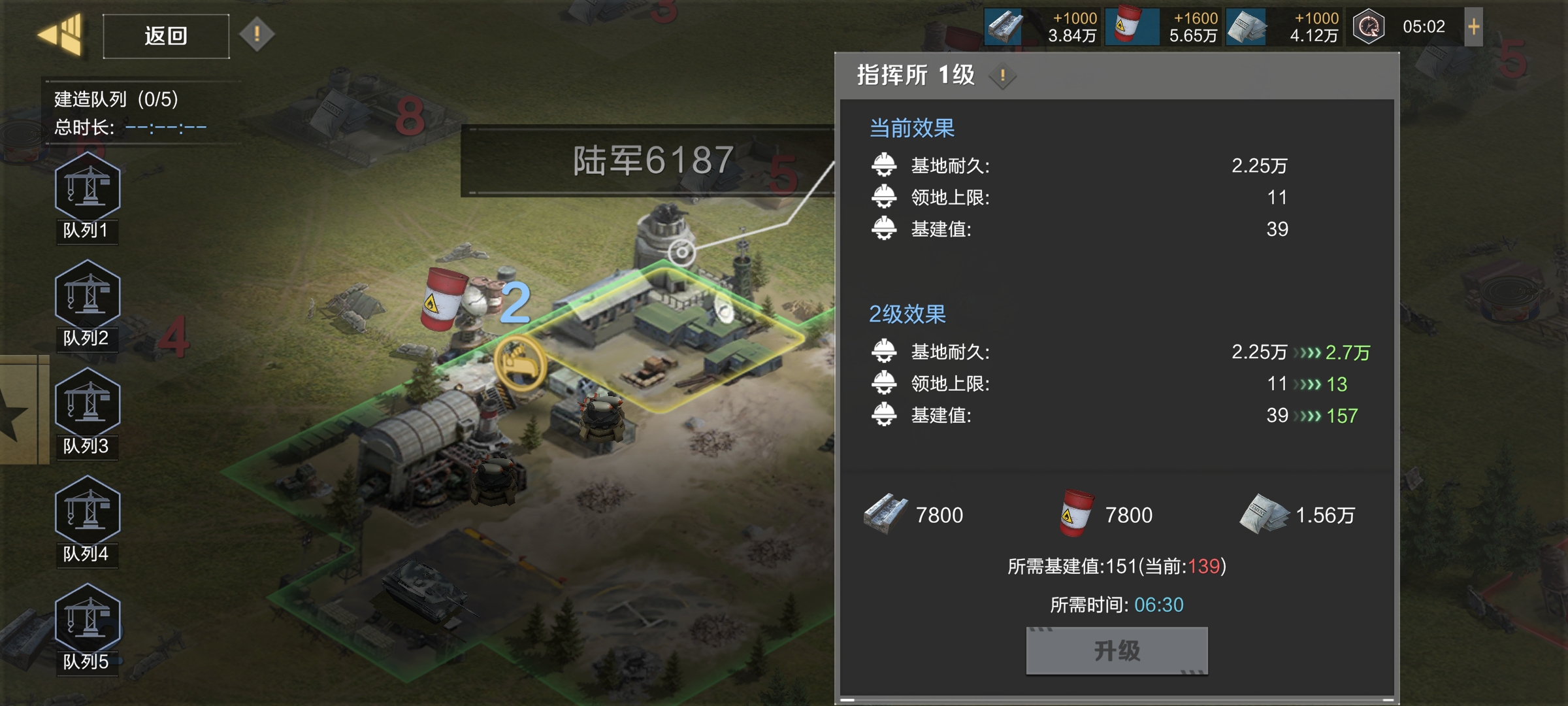The image size is (1568, 706).
Task: Select build queue 队列5 crane icon
Action: pyautogui.click(x=88, y=619)
